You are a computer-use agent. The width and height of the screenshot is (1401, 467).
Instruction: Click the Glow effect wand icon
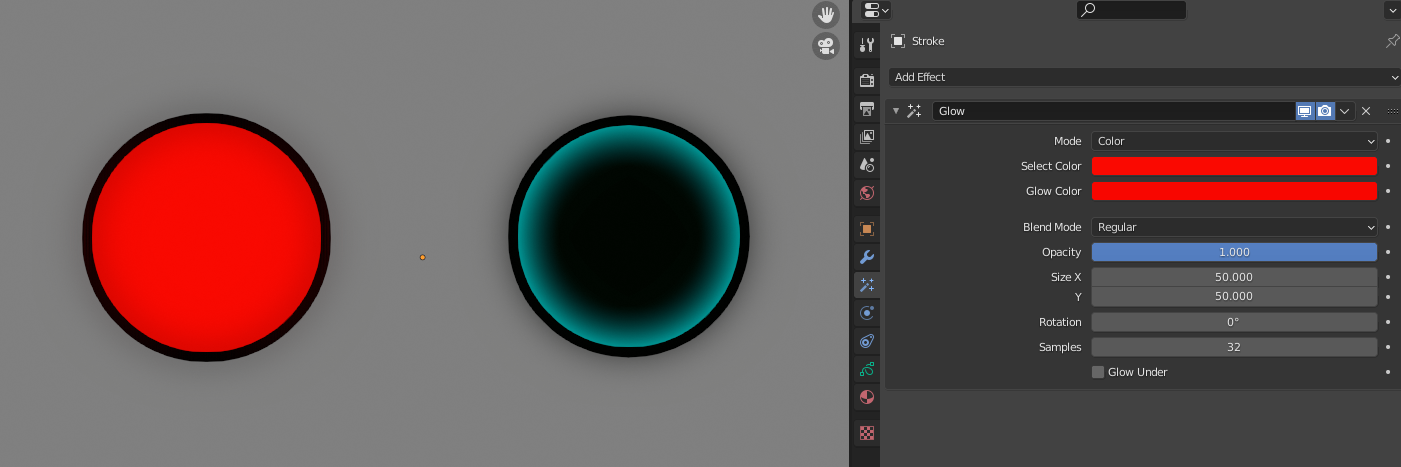click(x=914, y=111)
